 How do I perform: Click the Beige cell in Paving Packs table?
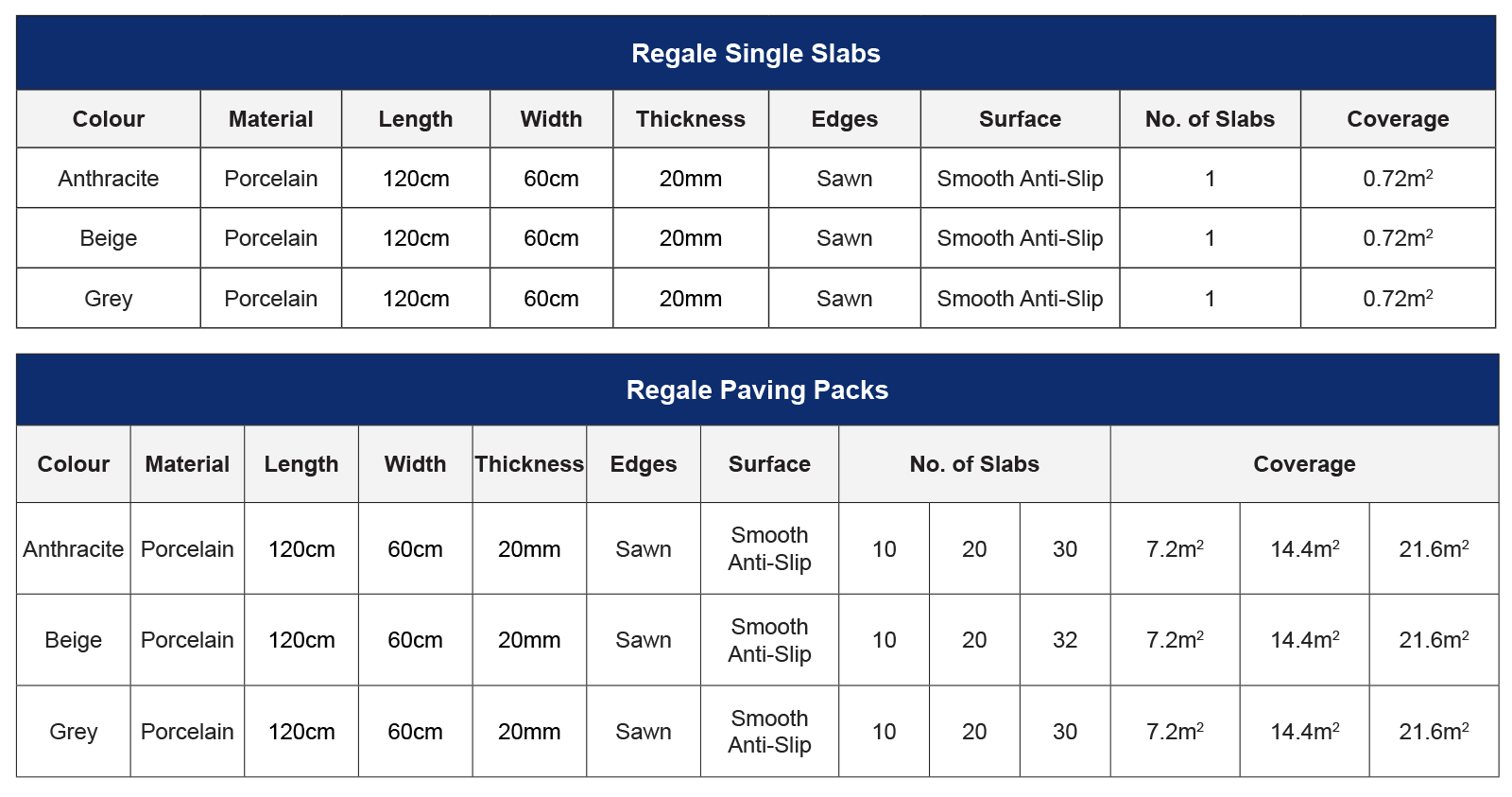[x=74, y=640]
